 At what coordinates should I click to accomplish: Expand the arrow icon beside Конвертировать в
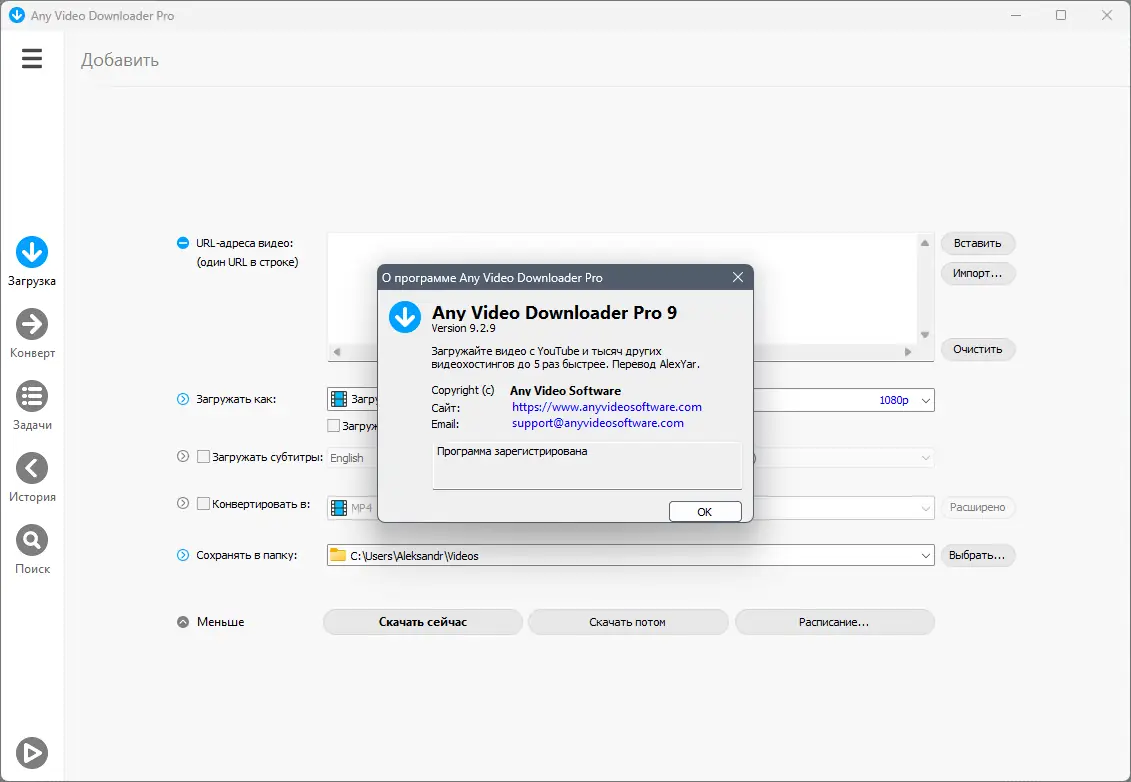183,504
